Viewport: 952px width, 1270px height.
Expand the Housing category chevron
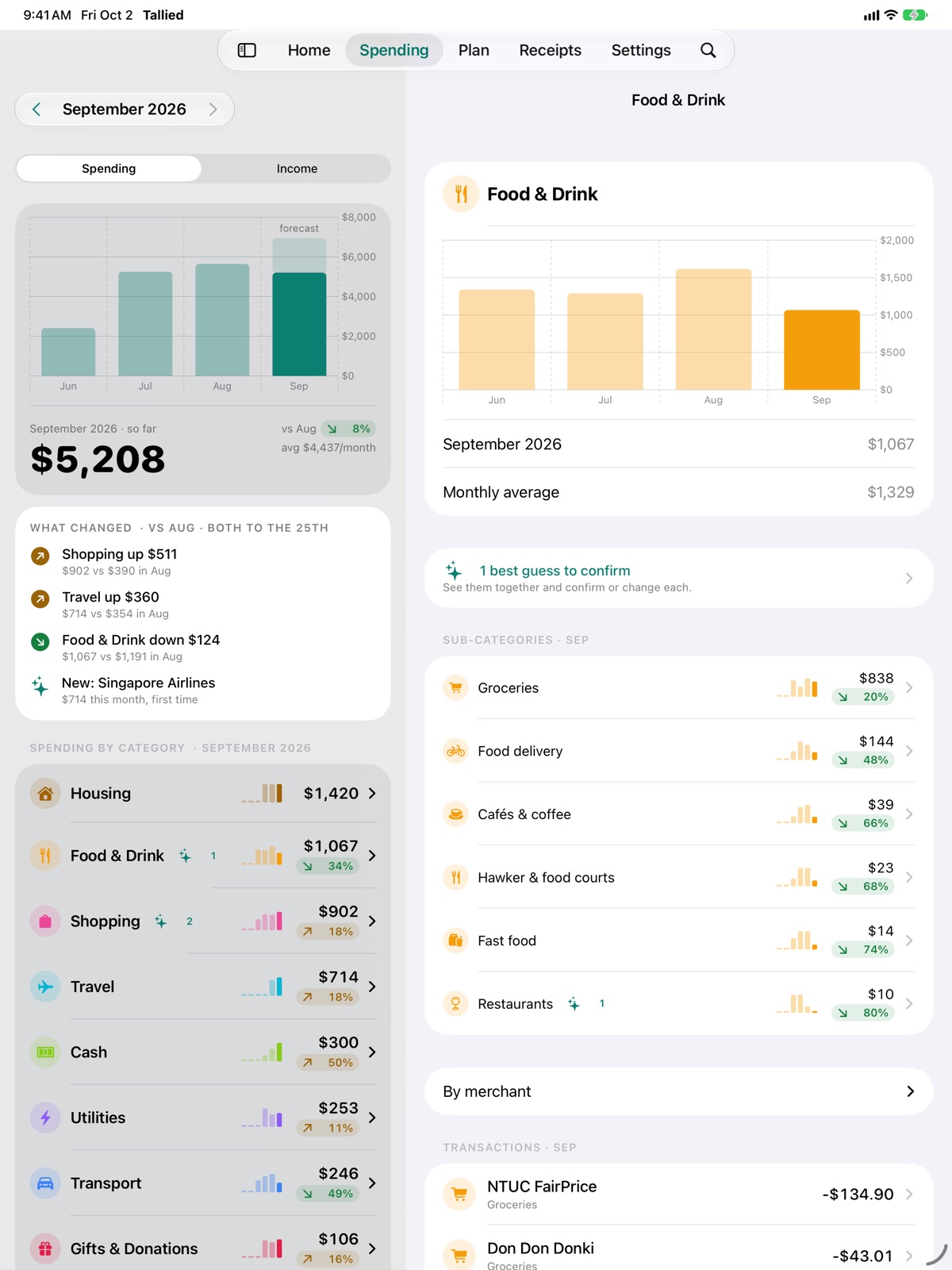click(x=372, y=793)
